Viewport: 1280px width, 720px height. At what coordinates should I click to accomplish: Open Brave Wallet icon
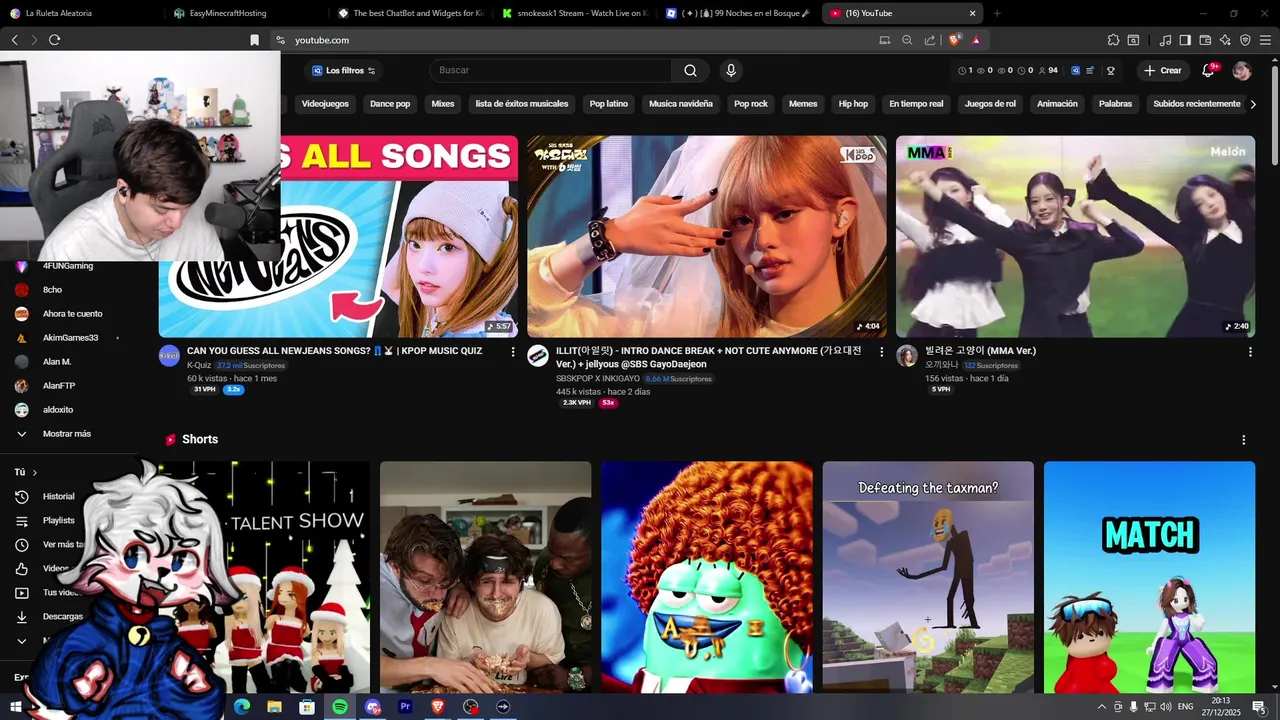(x=1205, y=40)
